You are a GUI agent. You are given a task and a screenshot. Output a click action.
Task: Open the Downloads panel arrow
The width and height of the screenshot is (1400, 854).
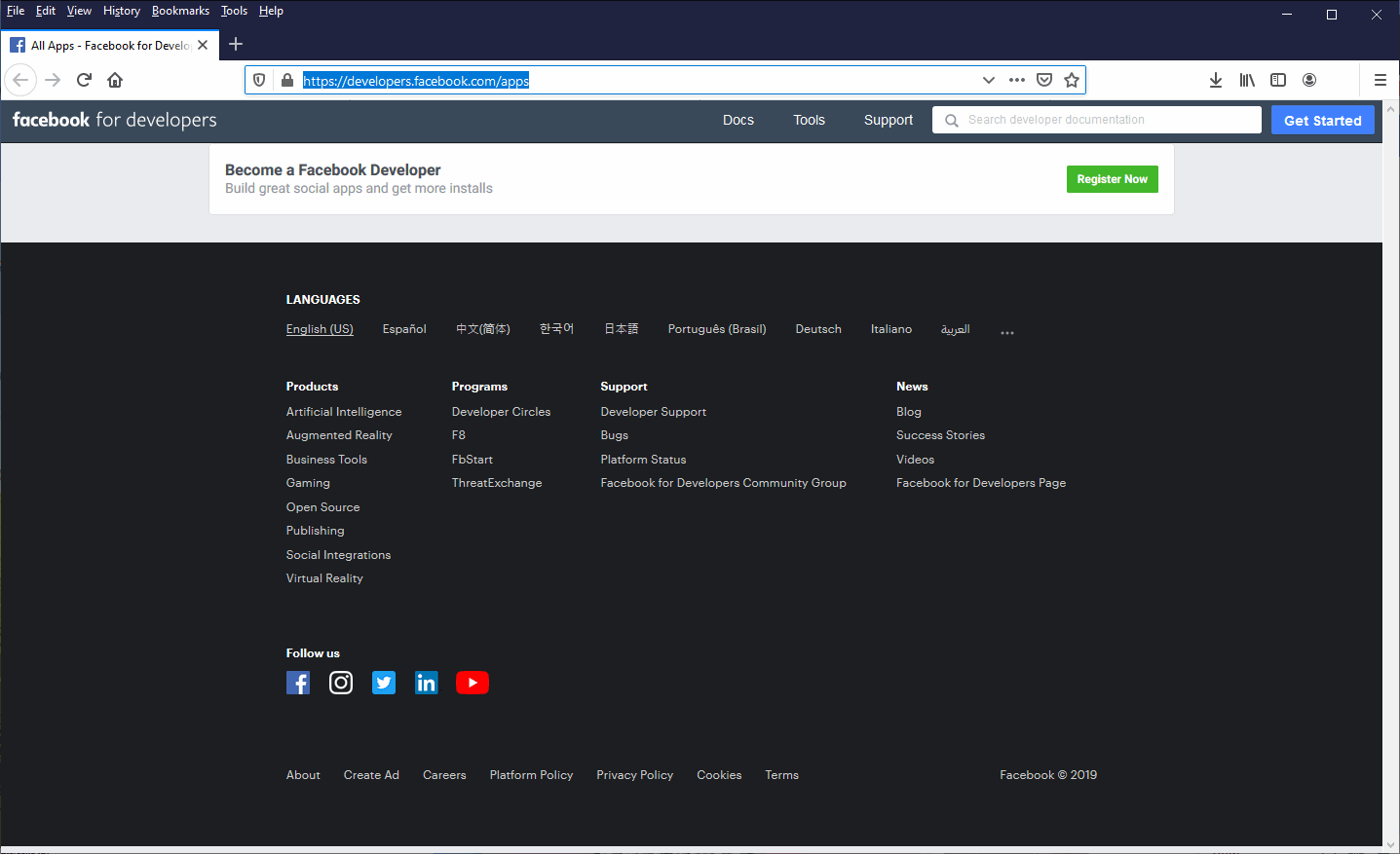[x=1216, y=80]
